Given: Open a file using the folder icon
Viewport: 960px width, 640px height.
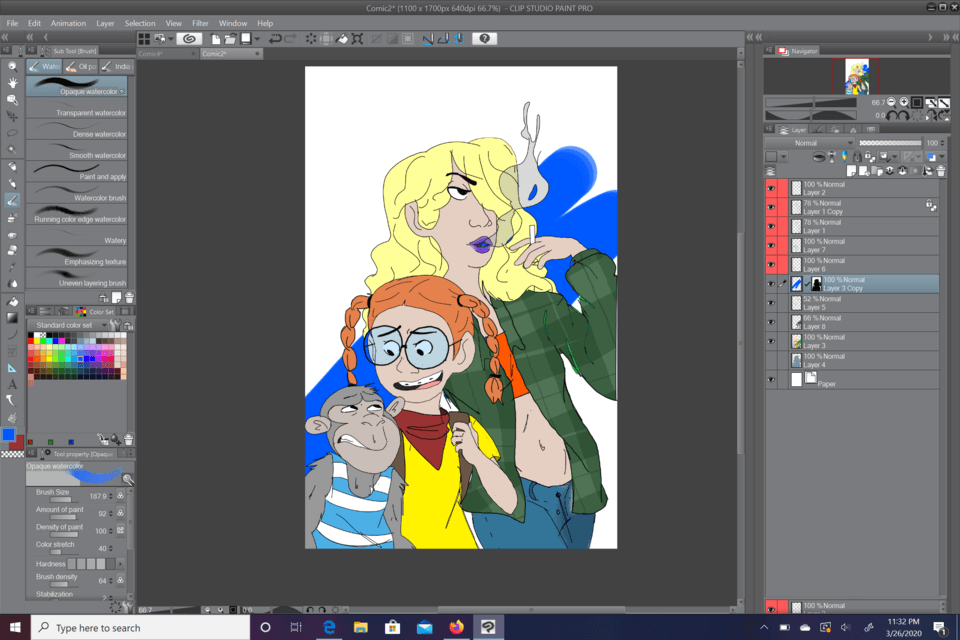Looking at the screenshot, I should point(230,39).
